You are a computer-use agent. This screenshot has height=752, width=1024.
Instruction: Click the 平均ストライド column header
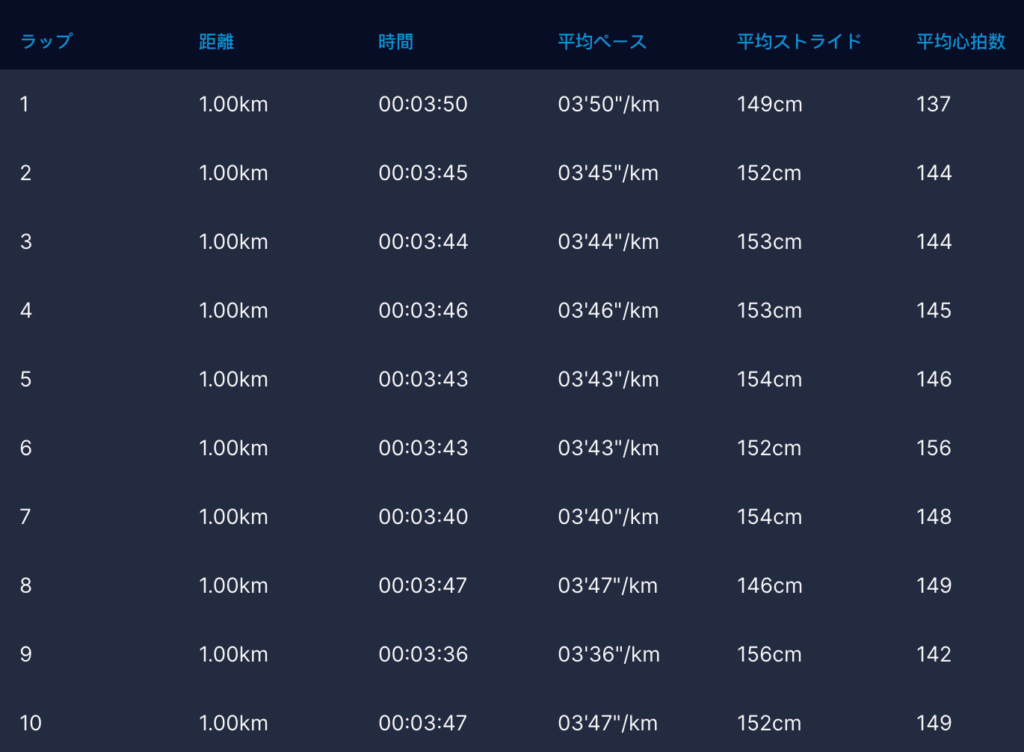tap(799, 42)
